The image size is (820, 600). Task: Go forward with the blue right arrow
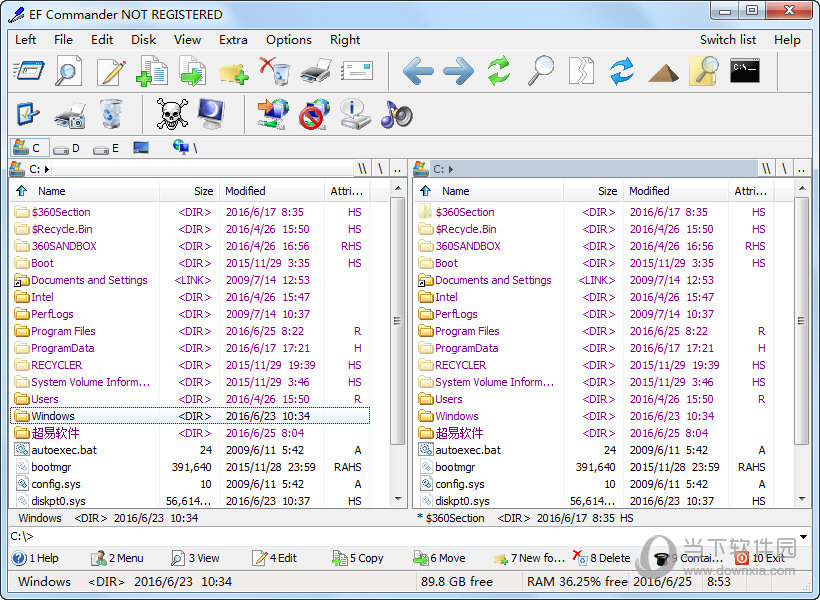pyautogui.click(x=458, y=71)
